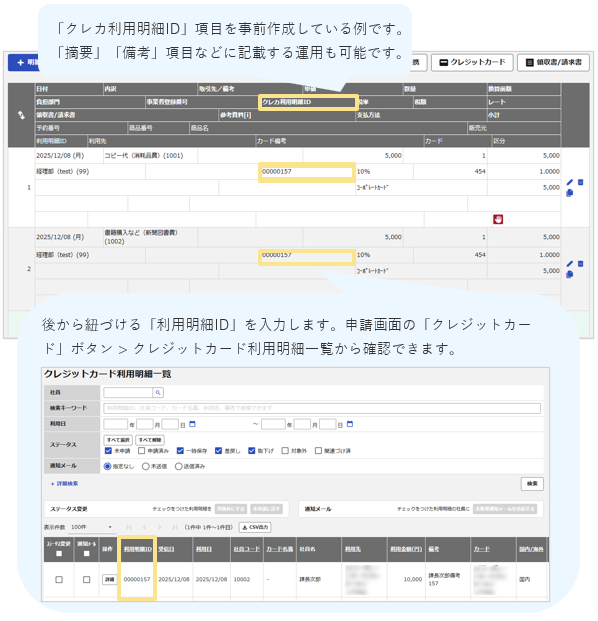The height and width of the screenshot is (621, 598).
Task: Copy row 1 with the duplicate icon
Action: [569, 193]
